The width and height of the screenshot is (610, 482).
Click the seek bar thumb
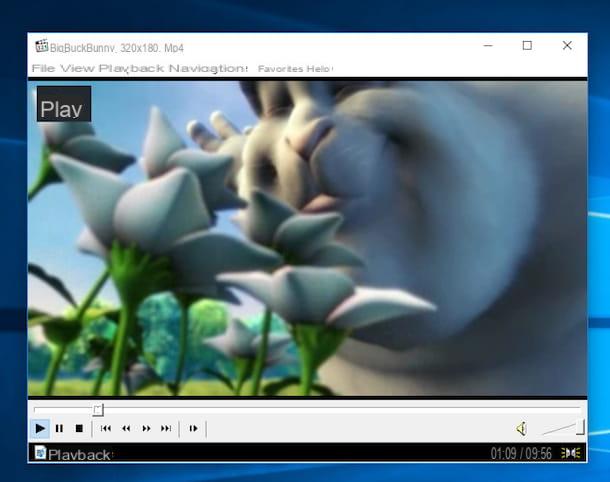(x=98, y=410)
